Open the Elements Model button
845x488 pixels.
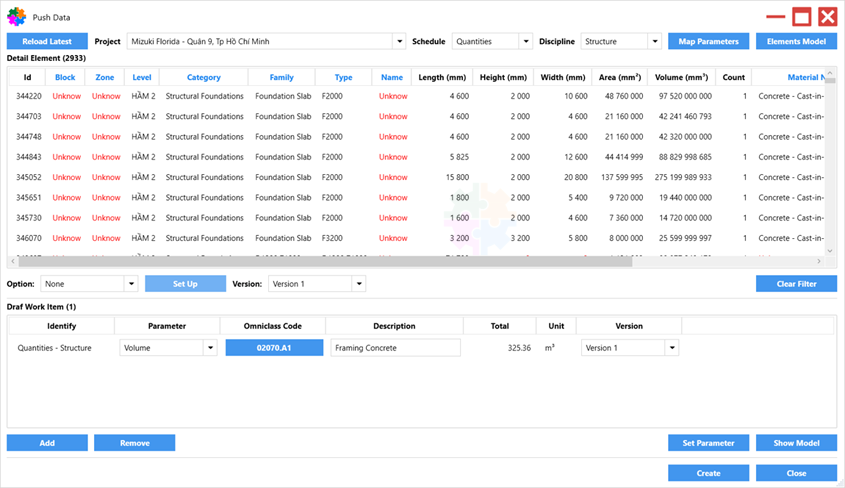pyautogui.click(x=796, y=41)
